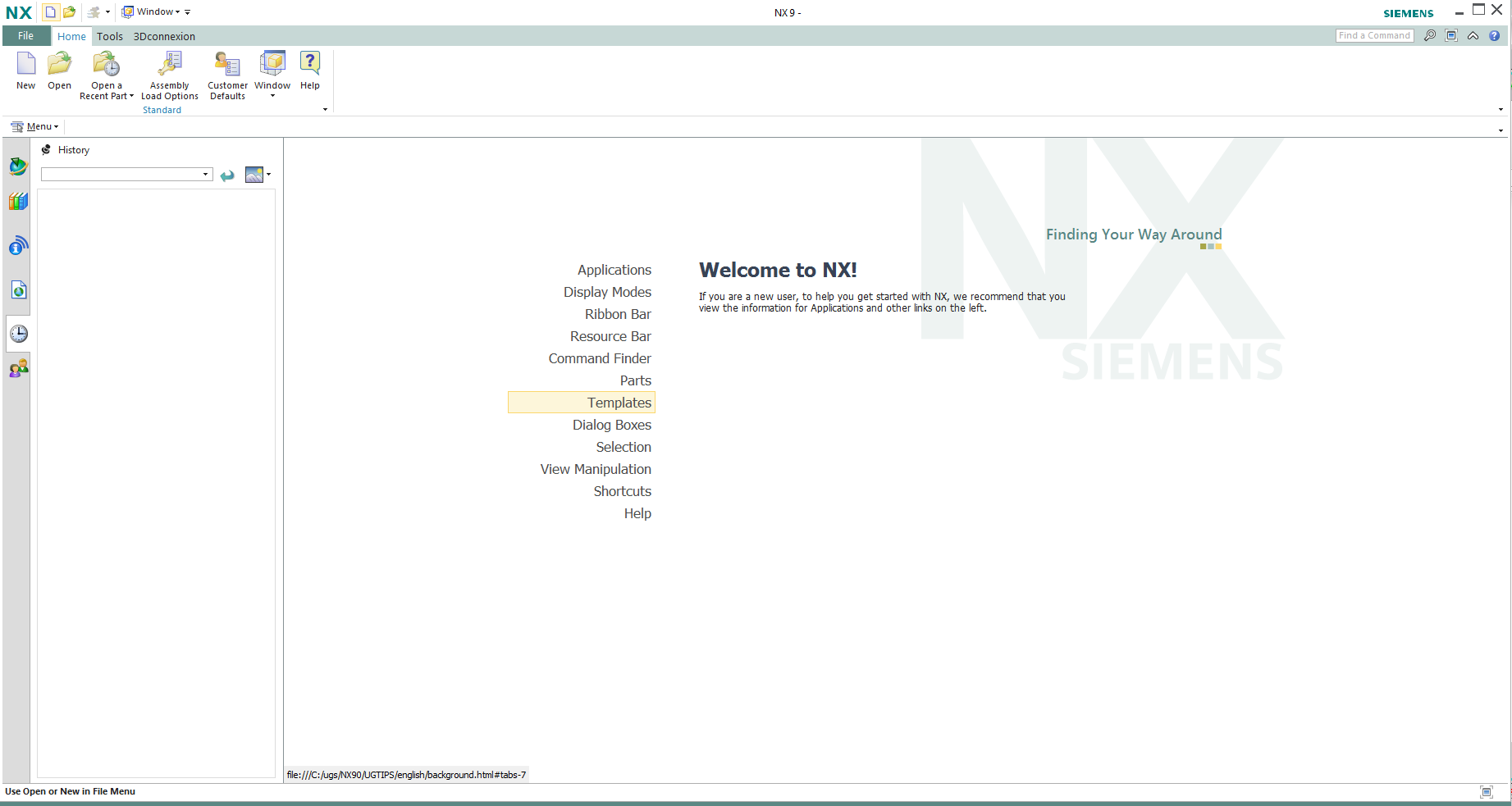
Task: Launch Customer Defaults
Action: coord(227,75)
